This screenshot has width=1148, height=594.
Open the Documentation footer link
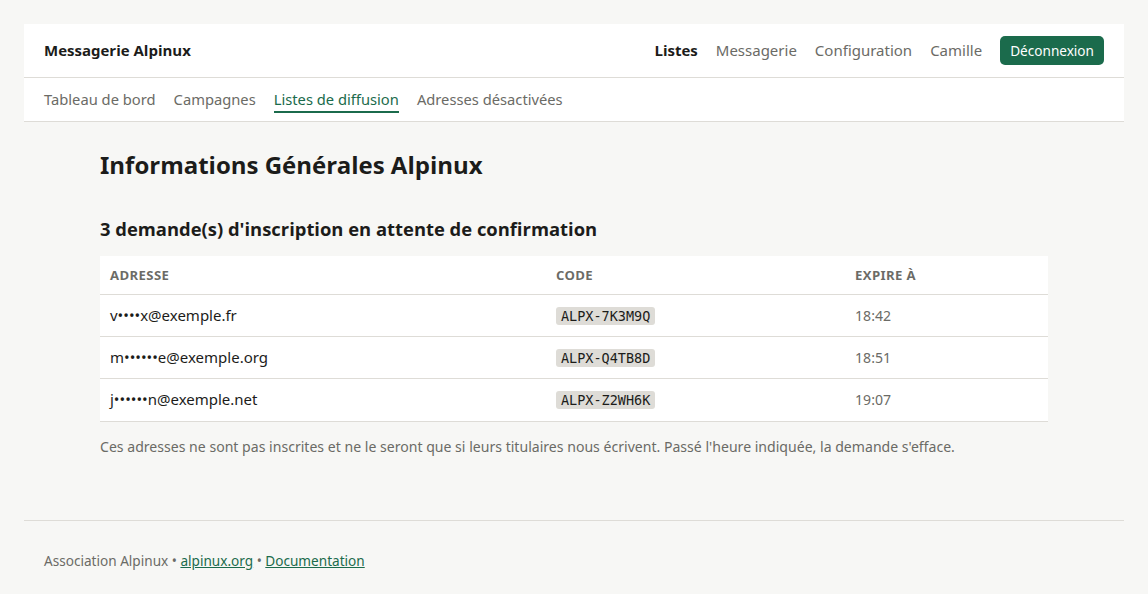click(x=315, y=561)
